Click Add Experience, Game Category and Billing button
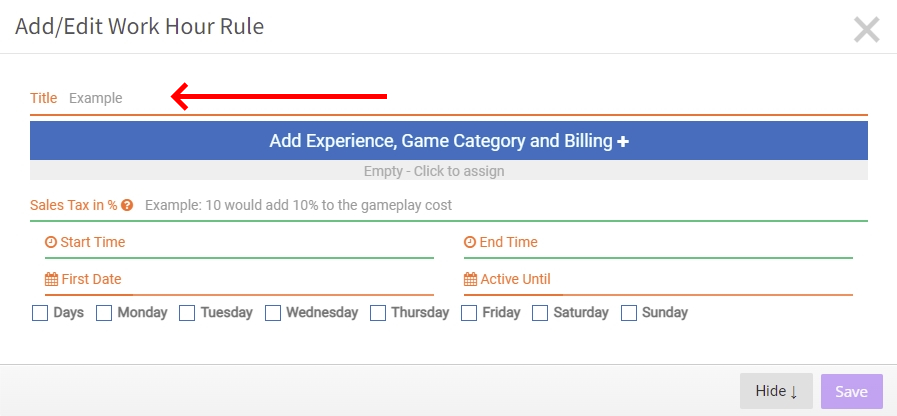Image resolution: width=897 pixels, height=416 pixels. coord(448,141)
